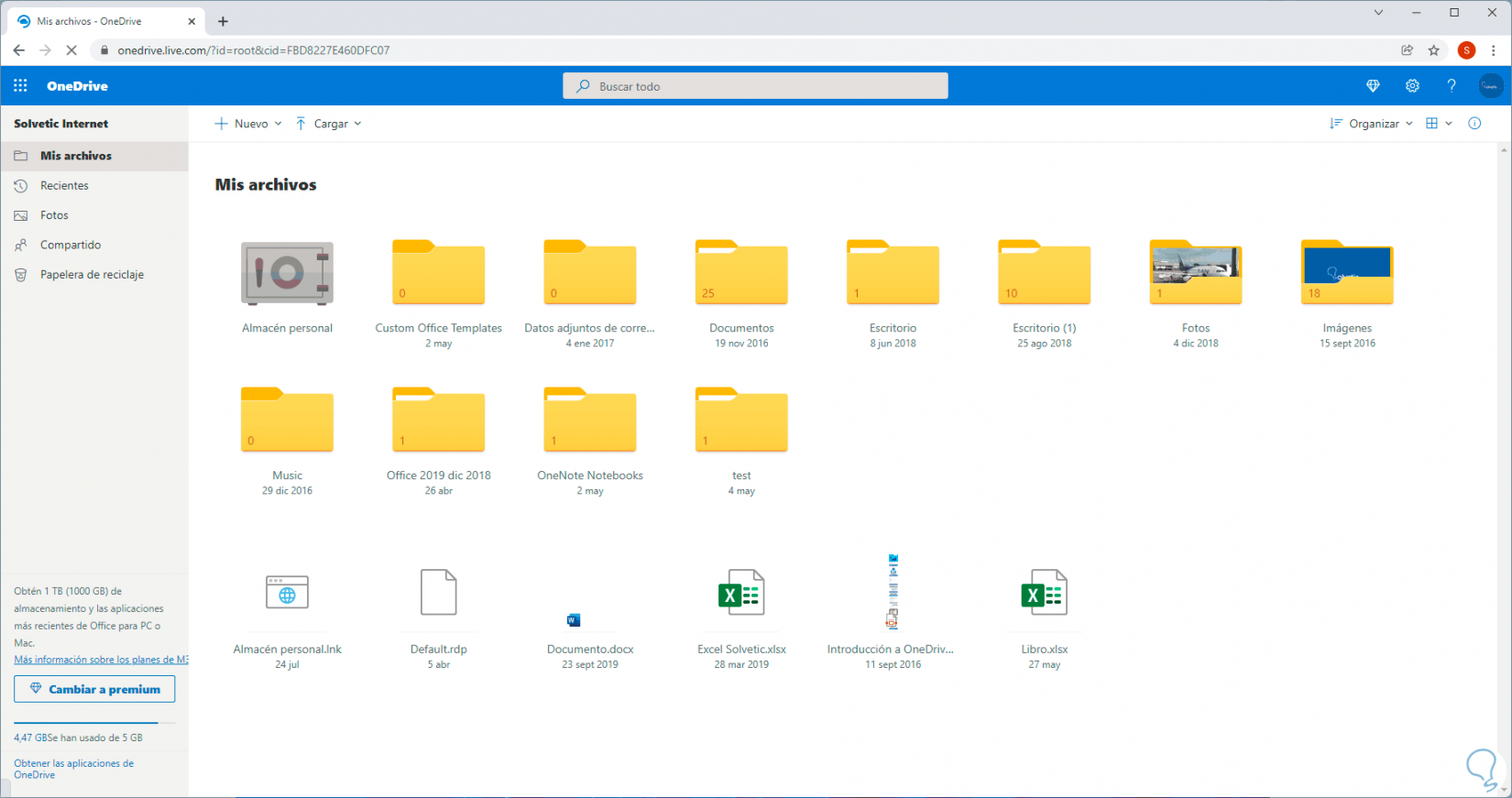This screenshot has width=1512, height=798.
Task: Open the Almacén personal vault icon
Action: click(x=287, y=273)
